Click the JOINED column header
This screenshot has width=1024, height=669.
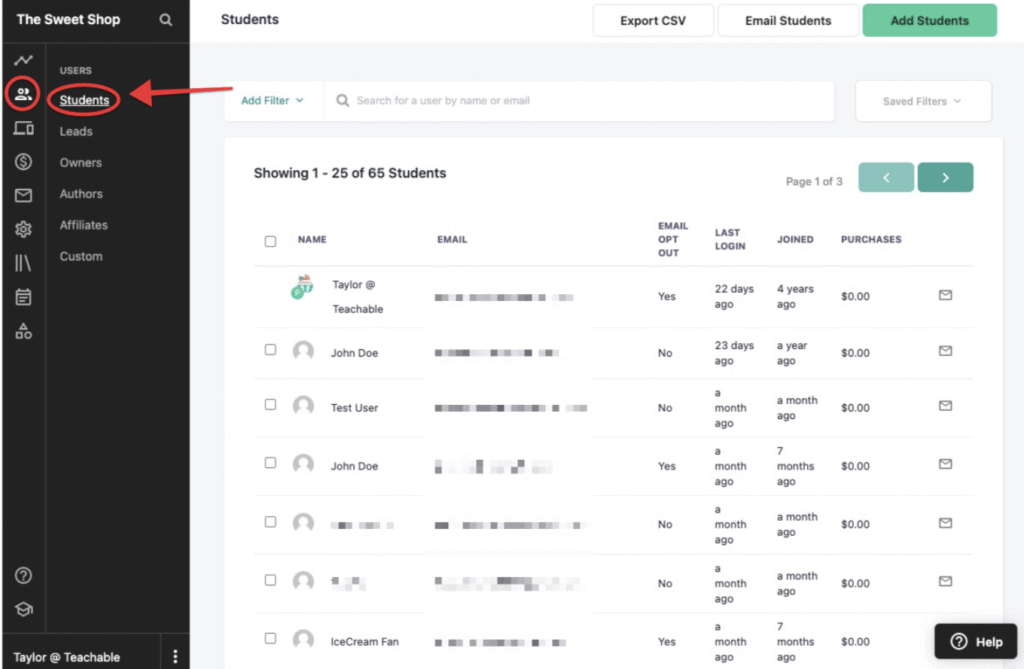(x=795, y=240)
